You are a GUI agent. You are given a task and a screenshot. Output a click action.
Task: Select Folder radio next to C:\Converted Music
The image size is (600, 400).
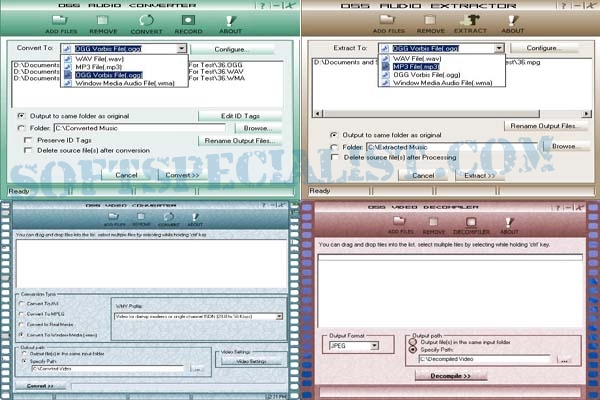point(21,128)
